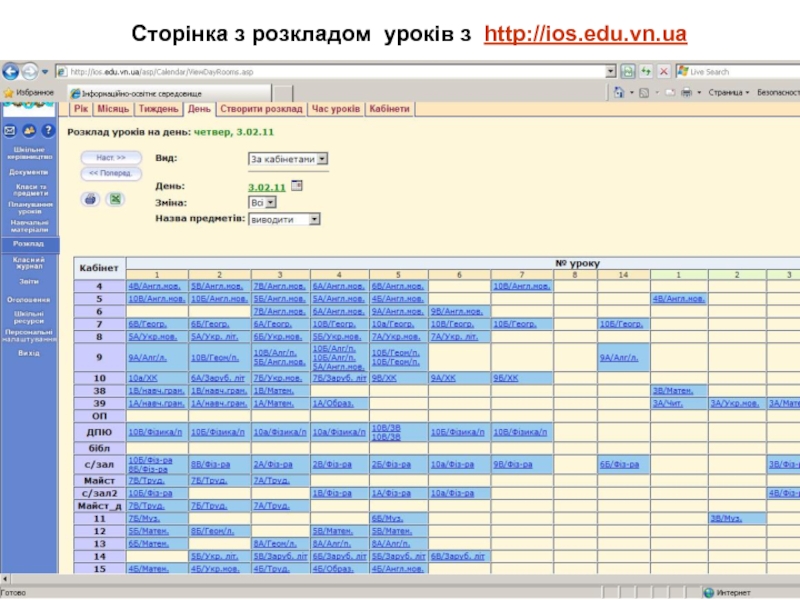Image resolution: width=800 pixels, height=600 pixels.
Task: Click the Read Mail icon in command bar
Action: pyautogui.click(x=670, y=92)
